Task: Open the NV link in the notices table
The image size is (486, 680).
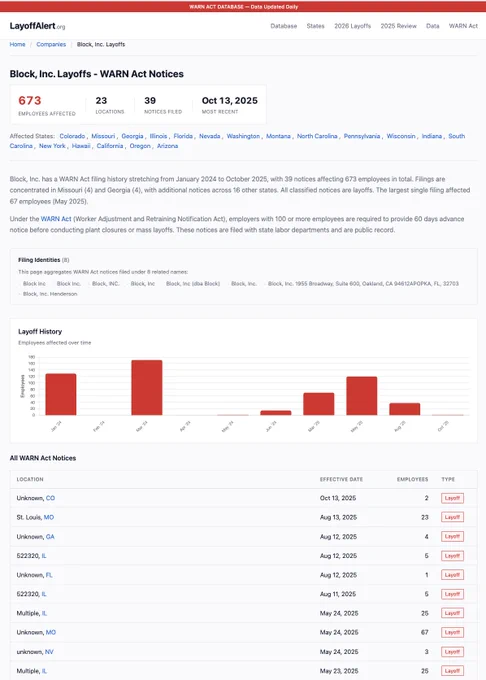Action: click(x=49, y=652)
